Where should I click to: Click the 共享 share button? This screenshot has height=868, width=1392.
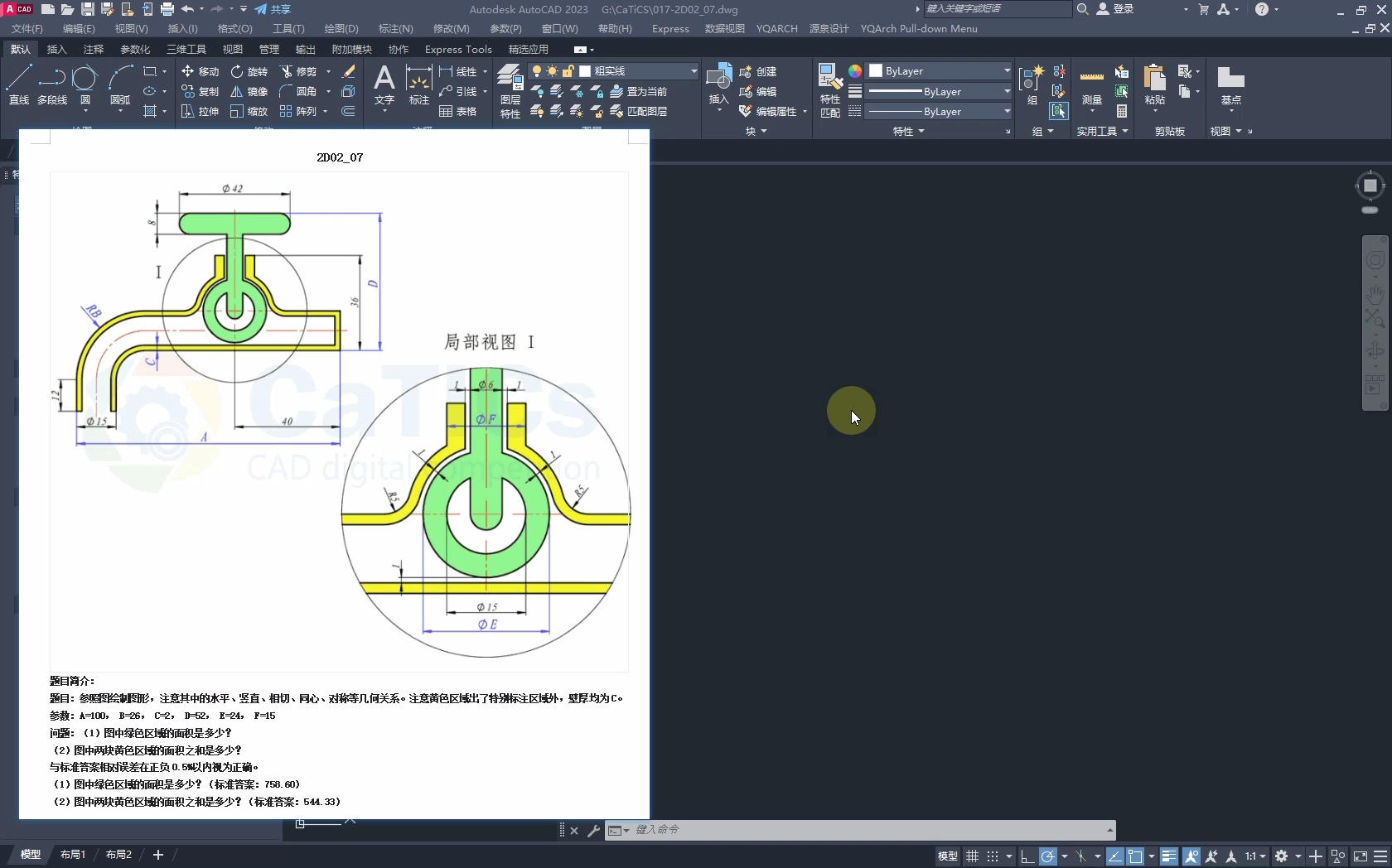273,9
